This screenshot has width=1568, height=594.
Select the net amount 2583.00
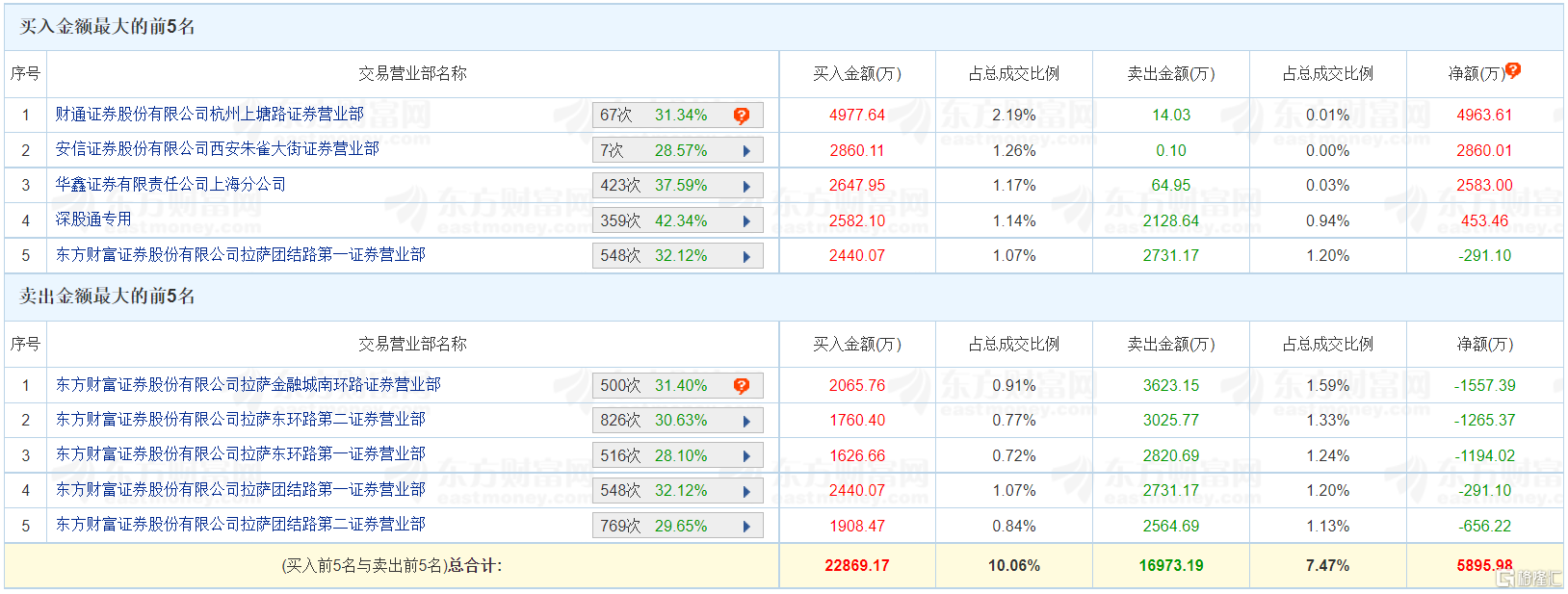tap(1484, 185)
